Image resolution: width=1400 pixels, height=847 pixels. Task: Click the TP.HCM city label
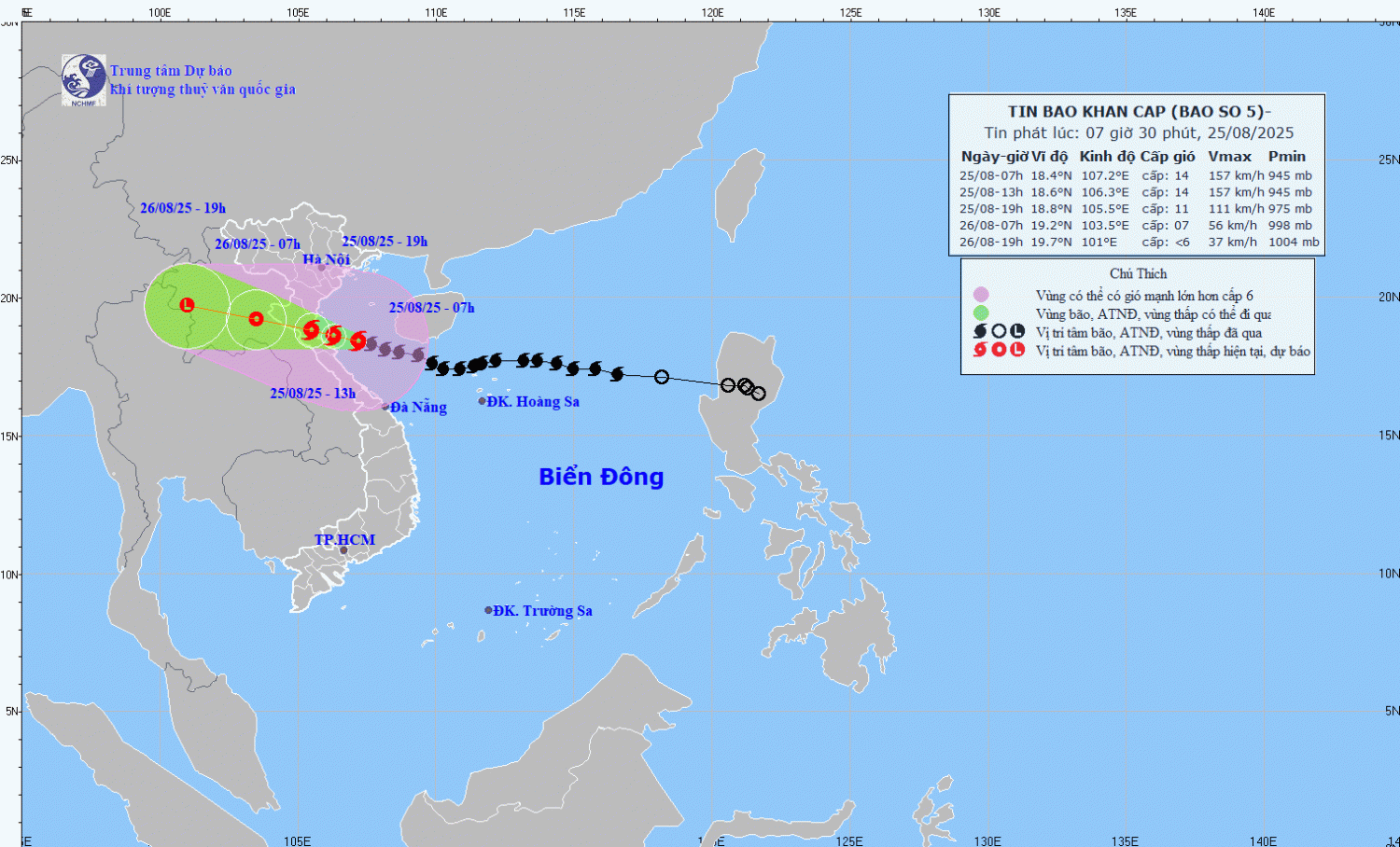click(344, 540)
